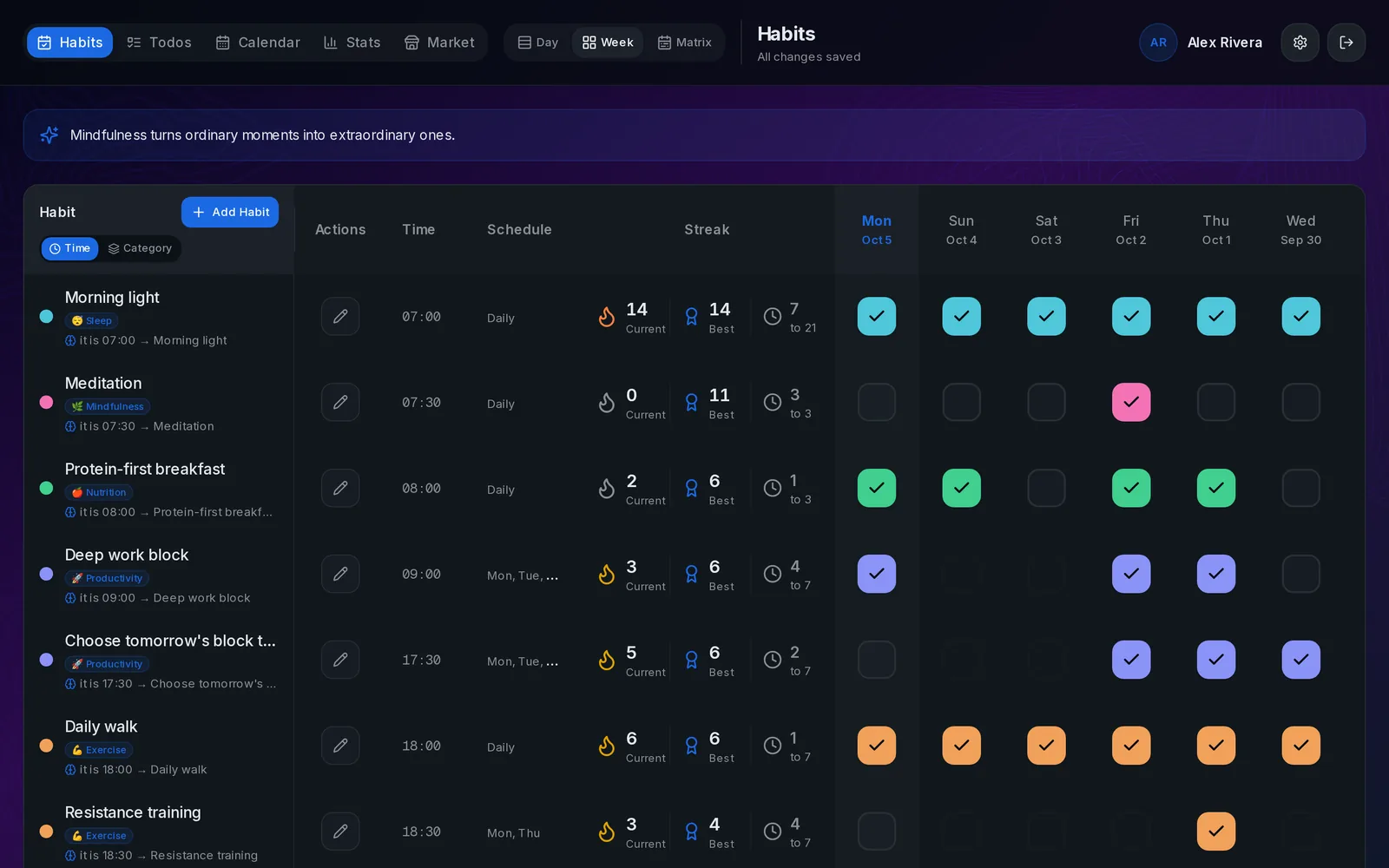Open the Calendar tab
Viewport: 1389px width, 868px height.
(x=258, y=43)
